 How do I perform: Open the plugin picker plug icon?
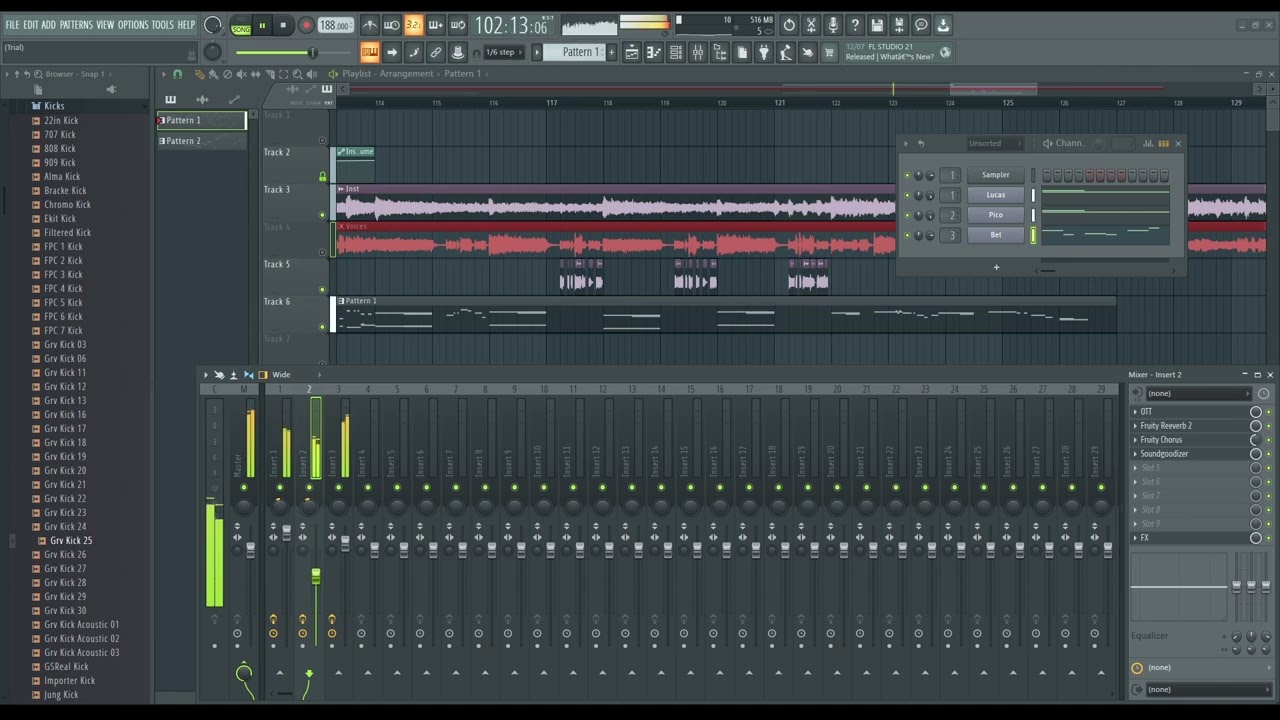point(763,52)
